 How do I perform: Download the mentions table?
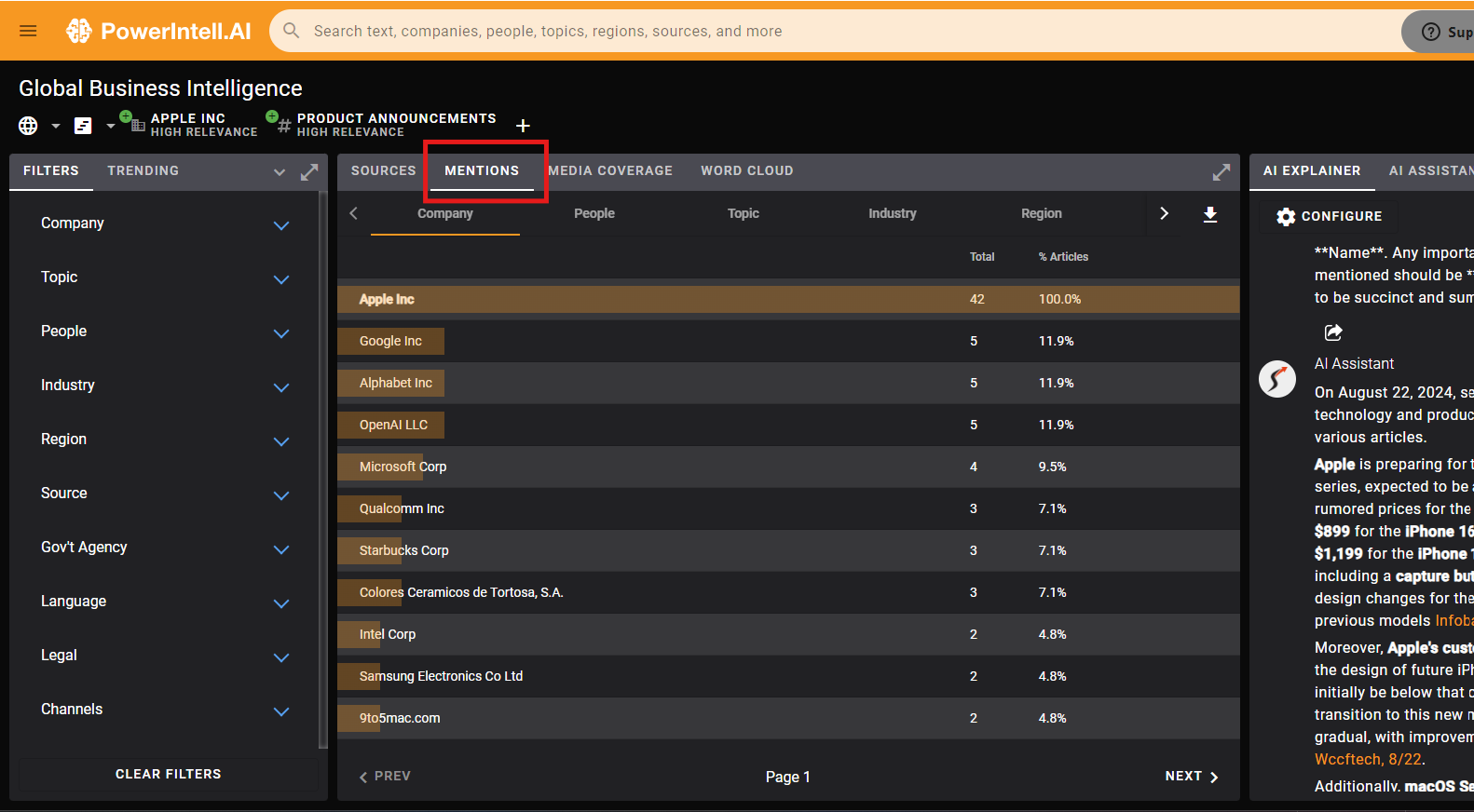pyautogui.click(x=1209, y=214)
